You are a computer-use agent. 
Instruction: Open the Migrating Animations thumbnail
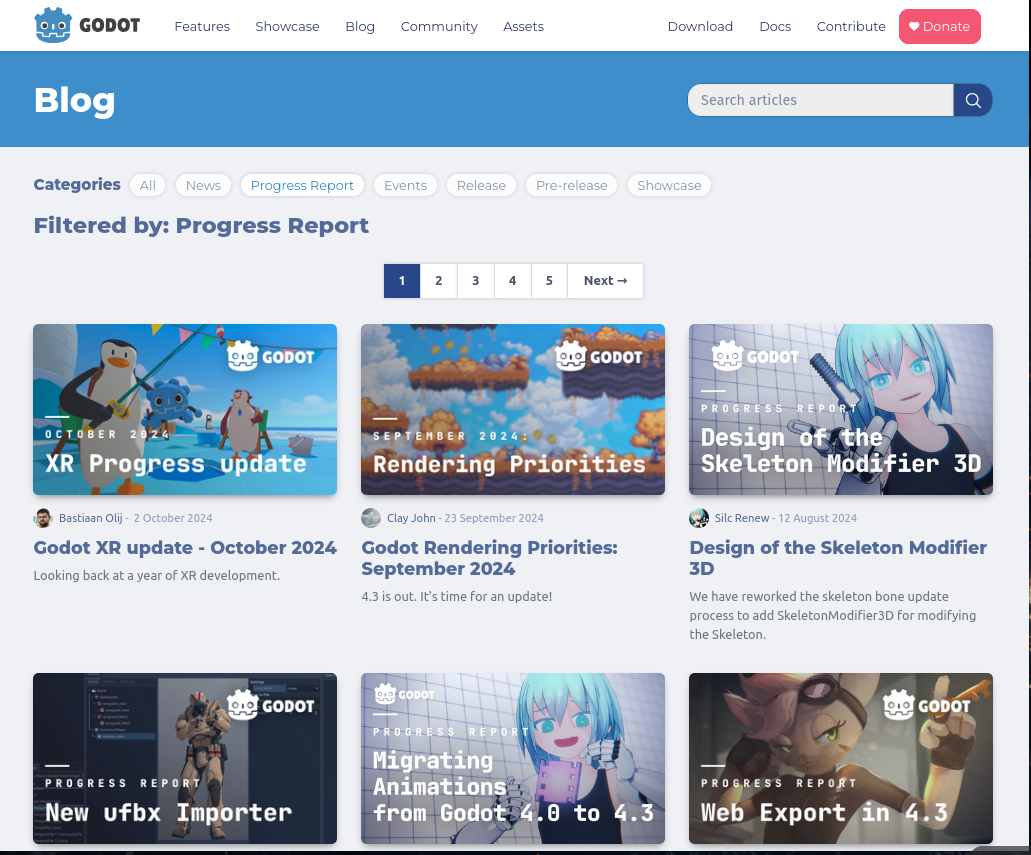click(513, 758)
